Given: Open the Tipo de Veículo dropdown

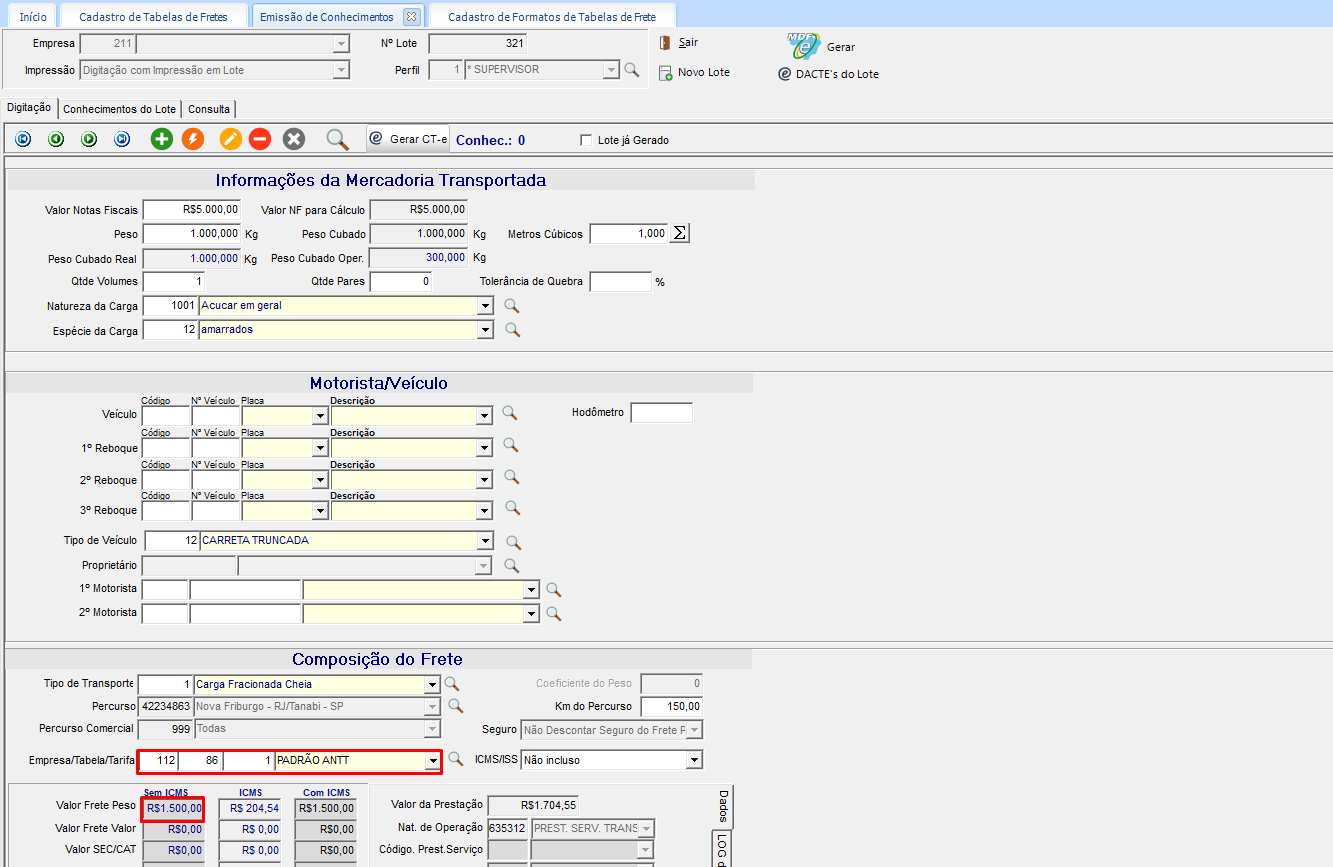Looking at the screenshot, I should [x=486, y=541].
